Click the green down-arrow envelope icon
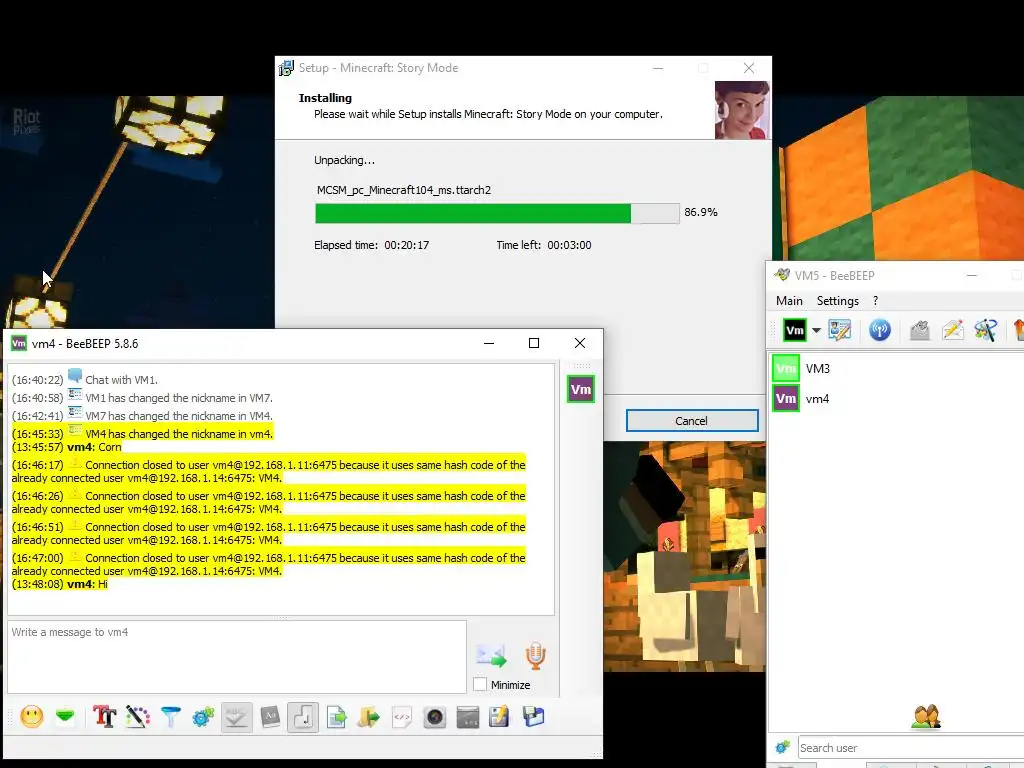The width and height of the screenshot is (1024, 768). [65, 716]
